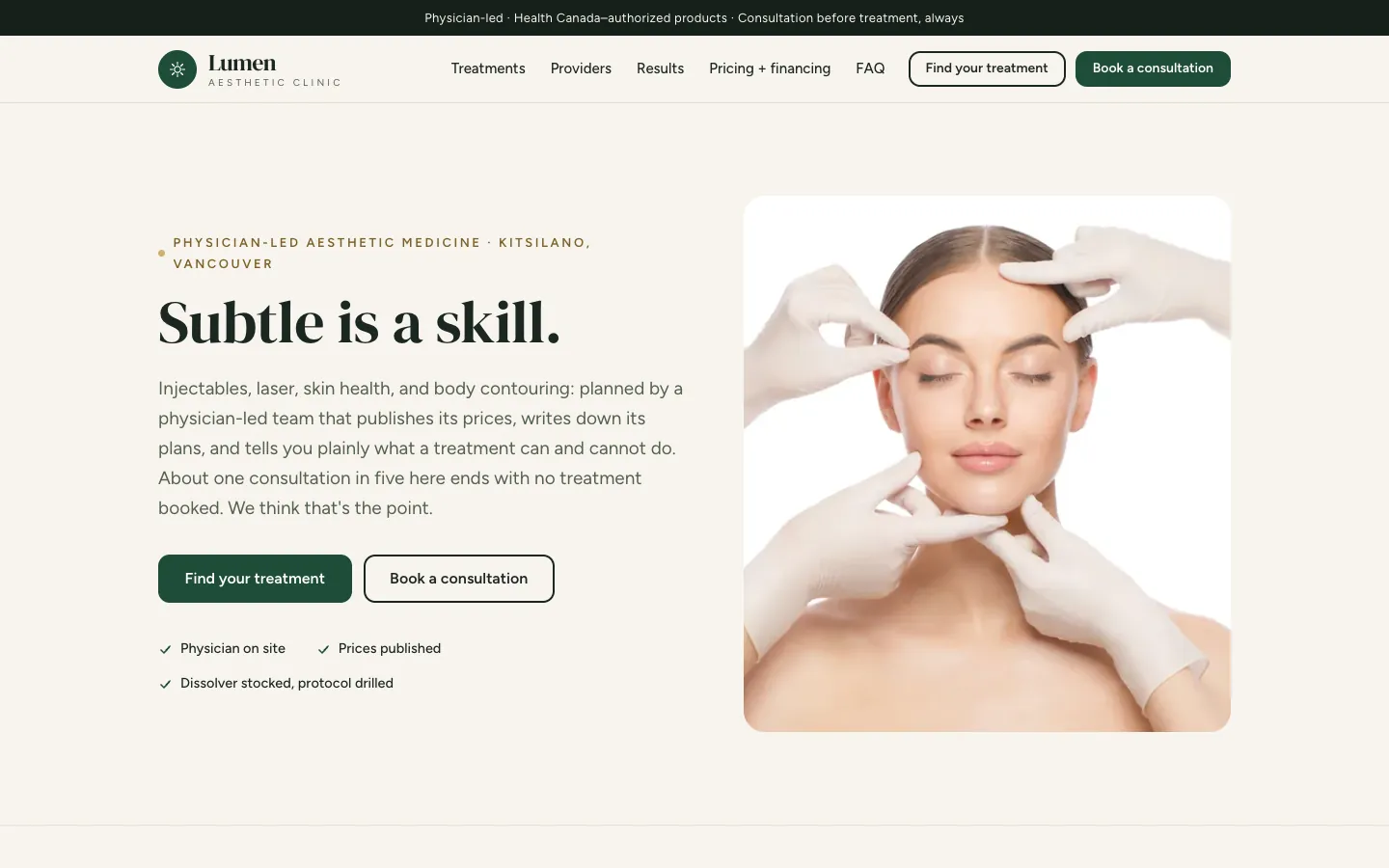
Task: Click the "Dissolver stocked, protocol drilled" text
Action: pyautogui.click(x=286, y=684)
